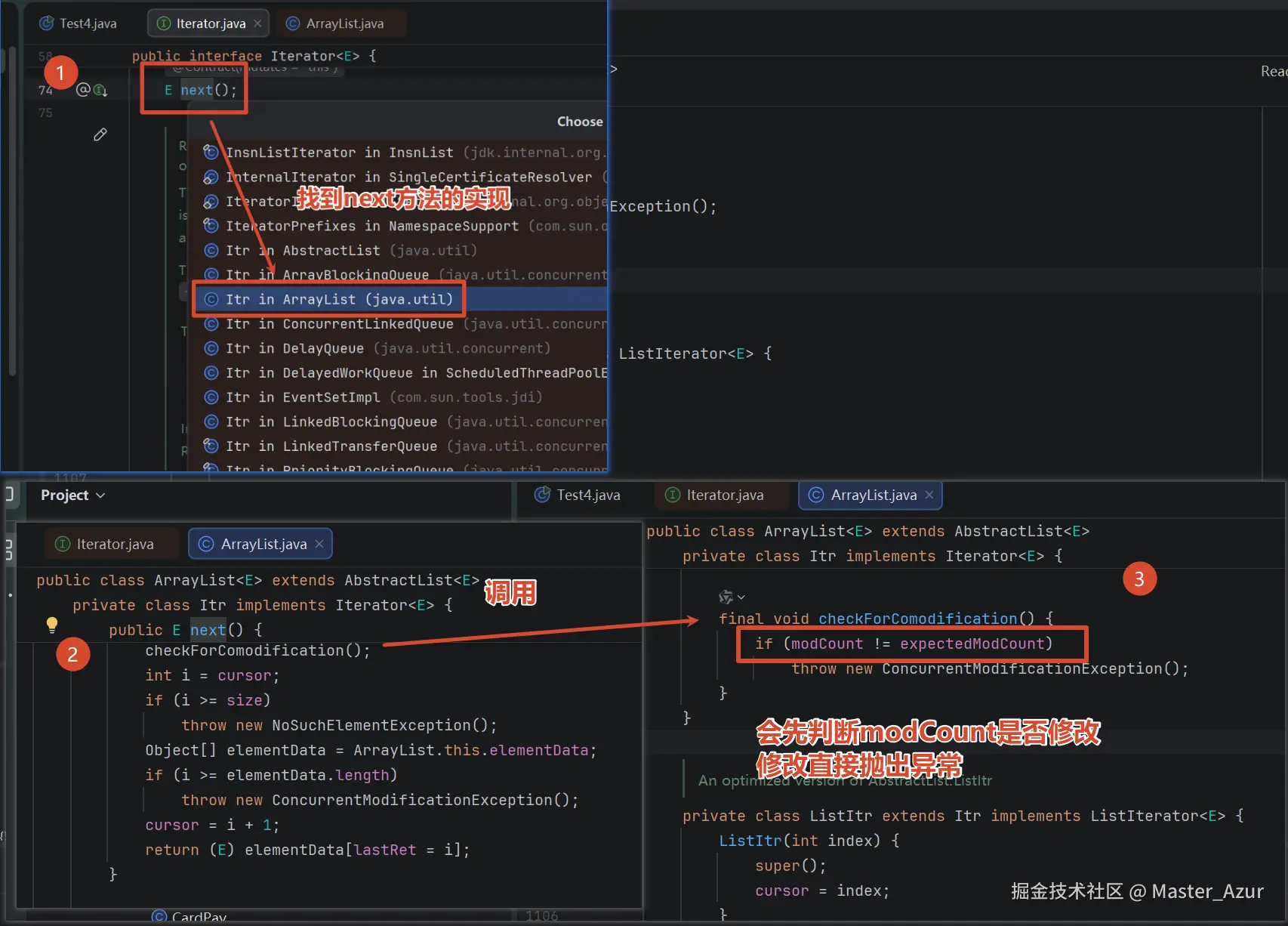The height and width of the screenshot is (926, 1288).
Task: Click checkForComodification method declaration in right editor
Action: 917,619
